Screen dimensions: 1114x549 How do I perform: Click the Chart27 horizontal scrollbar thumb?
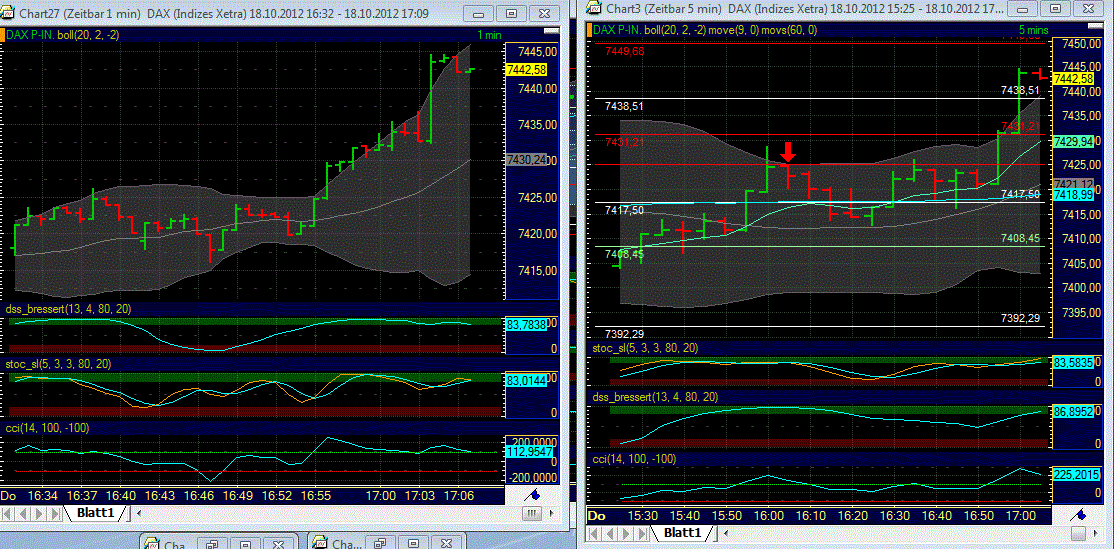[x=531, y=513]
